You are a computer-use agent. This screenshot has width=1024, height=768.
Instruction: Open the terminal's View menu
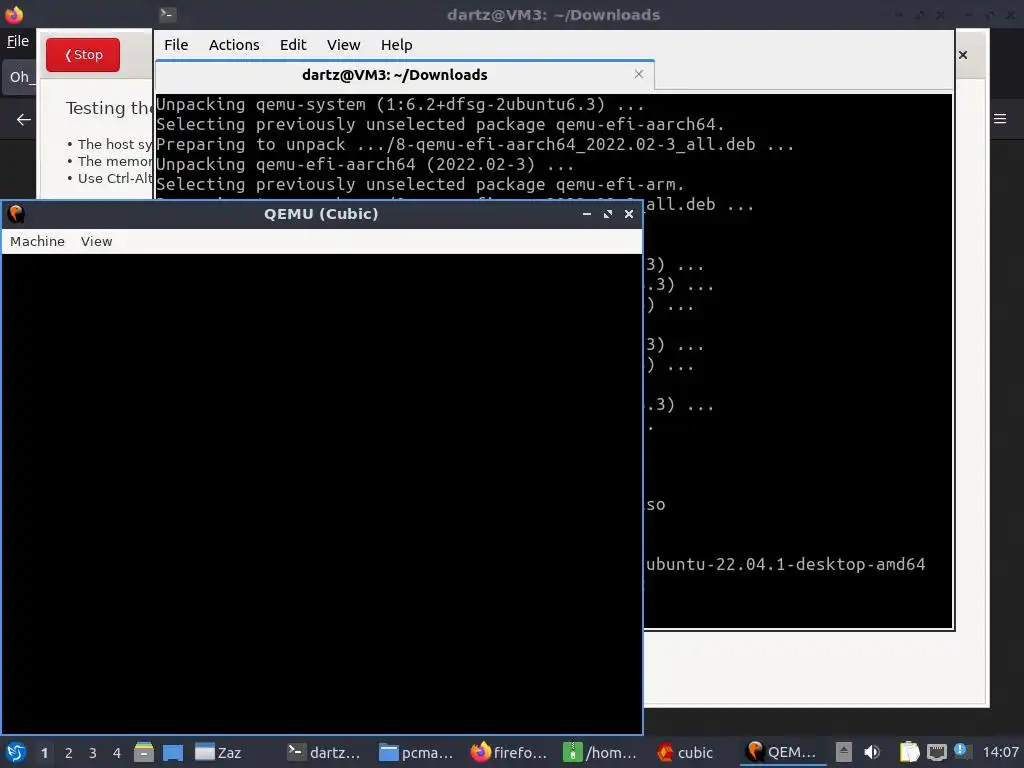(344, 44)
